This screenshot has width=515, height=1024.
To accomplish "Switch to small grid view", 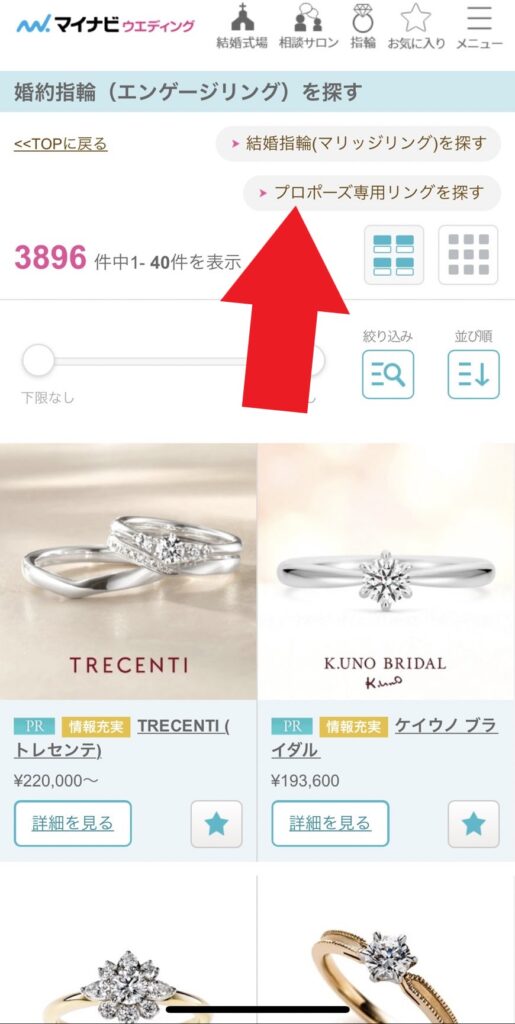I will [x=468, y=255].
